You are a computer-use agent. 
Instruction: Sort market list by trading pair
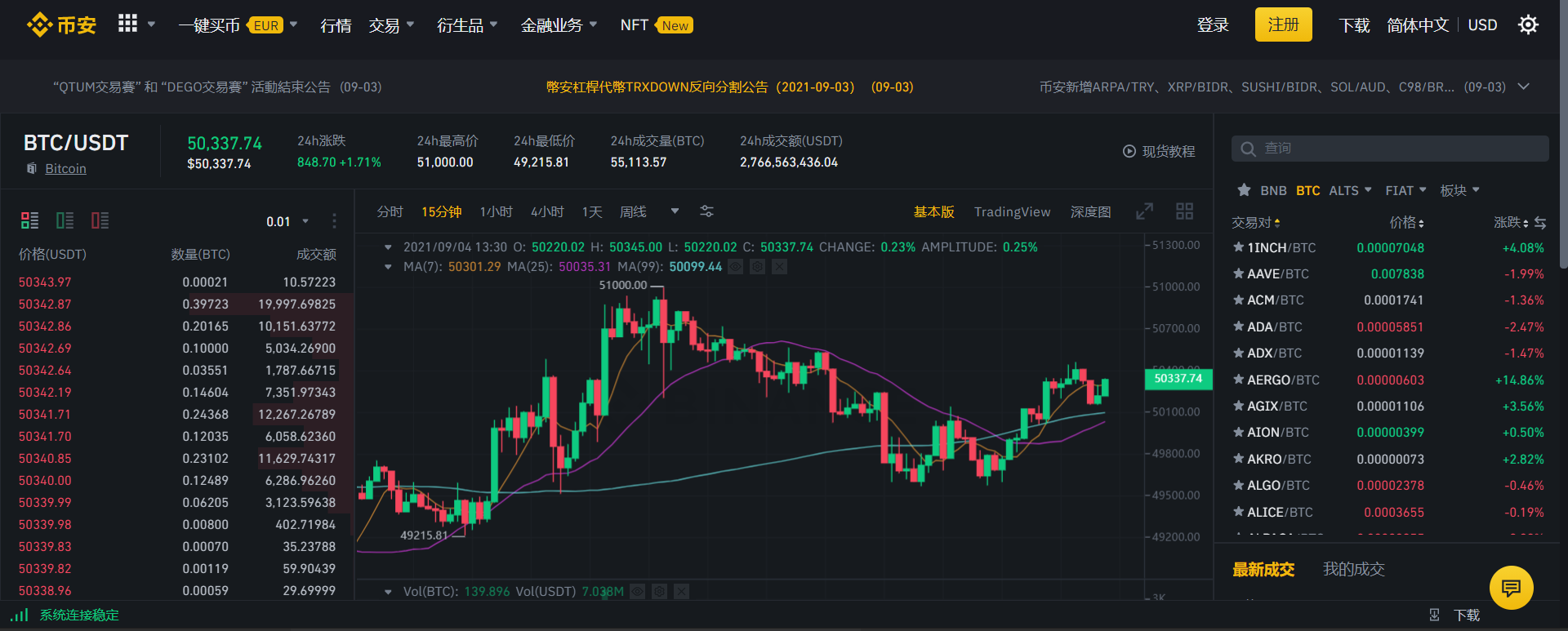click(1256, 222)
